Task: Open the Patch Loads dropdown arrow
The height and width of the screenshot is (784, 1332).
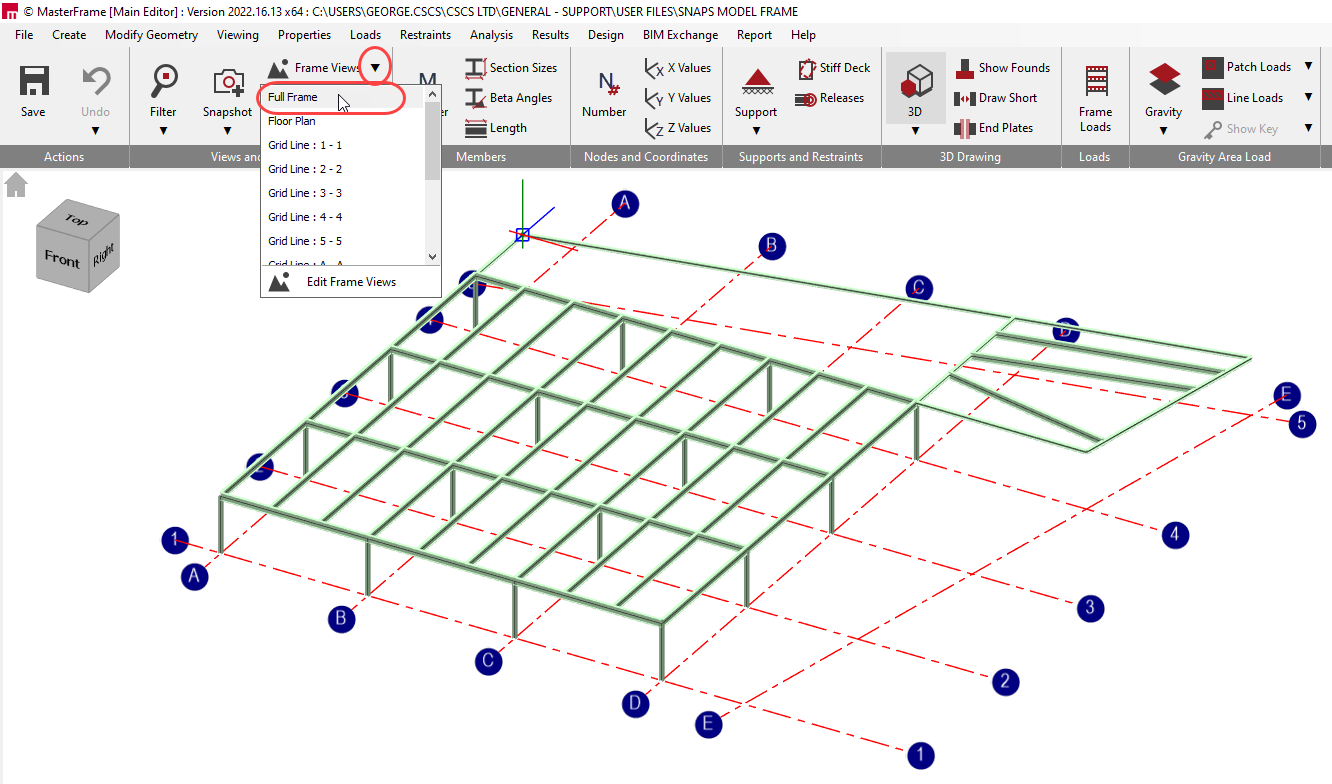Action: [1308, 67]
